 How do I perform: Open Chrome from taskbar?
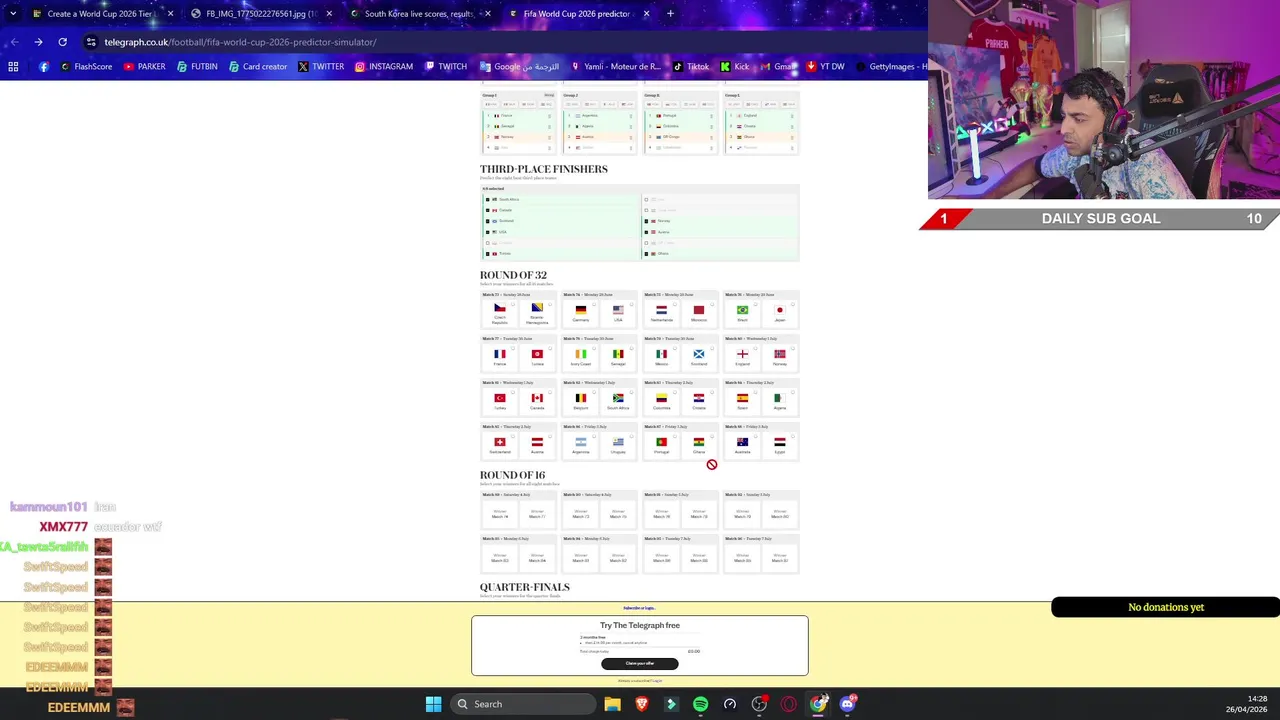818,704
